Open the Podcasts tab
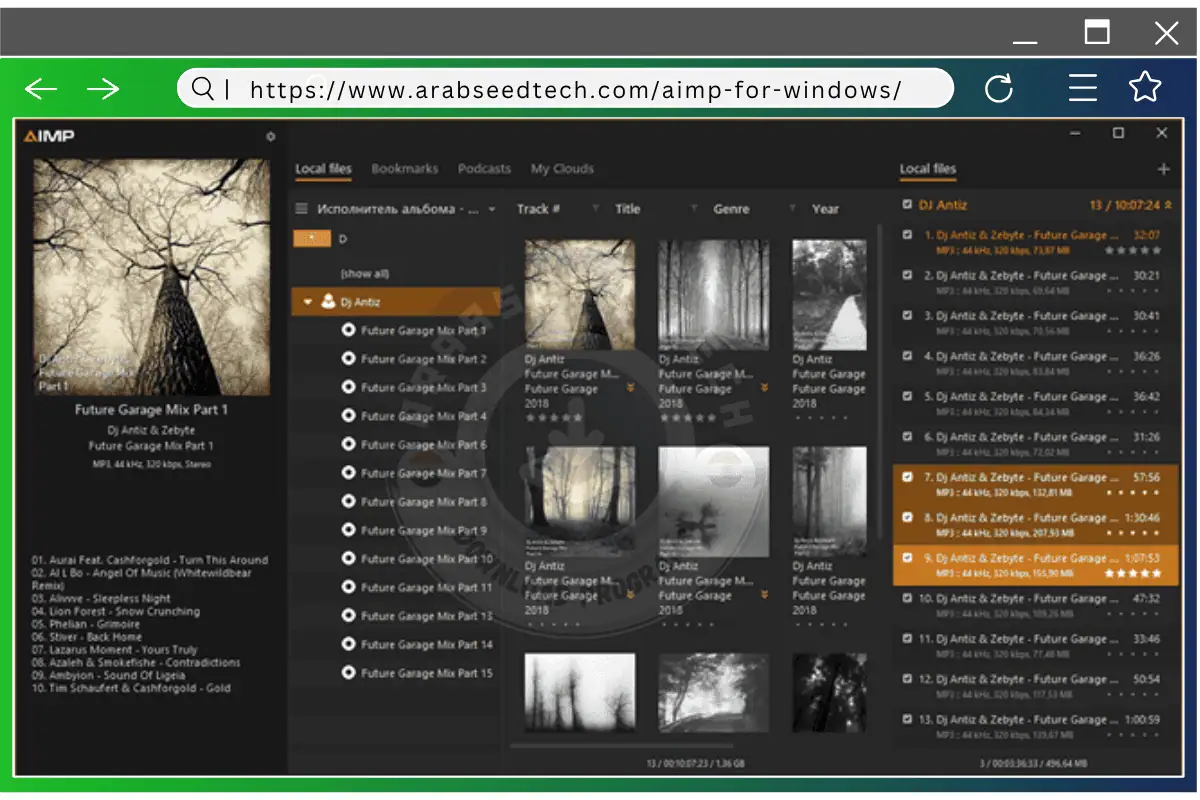Screen dimensions: 1200x800 [x=484, y=169]
